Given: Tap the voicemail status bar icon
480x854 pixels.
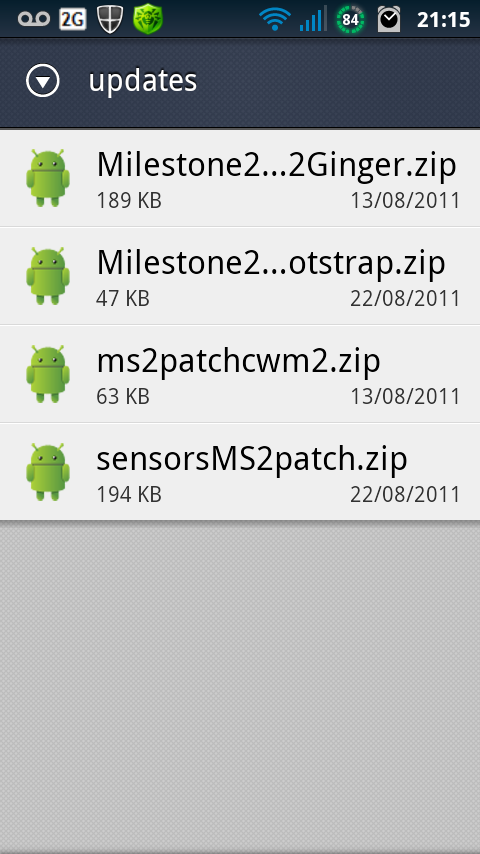Looking at the screenshot, I should 34,20.
